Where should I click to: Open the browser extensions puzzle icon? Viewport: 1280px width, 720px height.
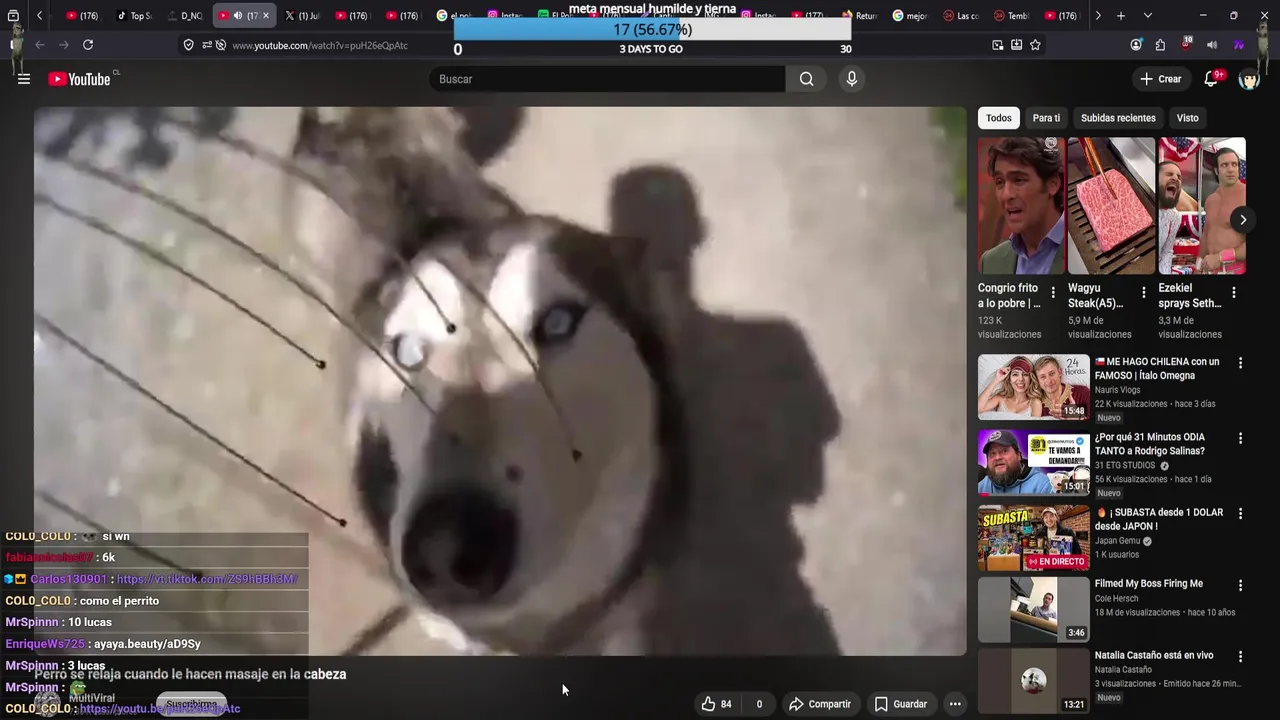point(1160,45)
